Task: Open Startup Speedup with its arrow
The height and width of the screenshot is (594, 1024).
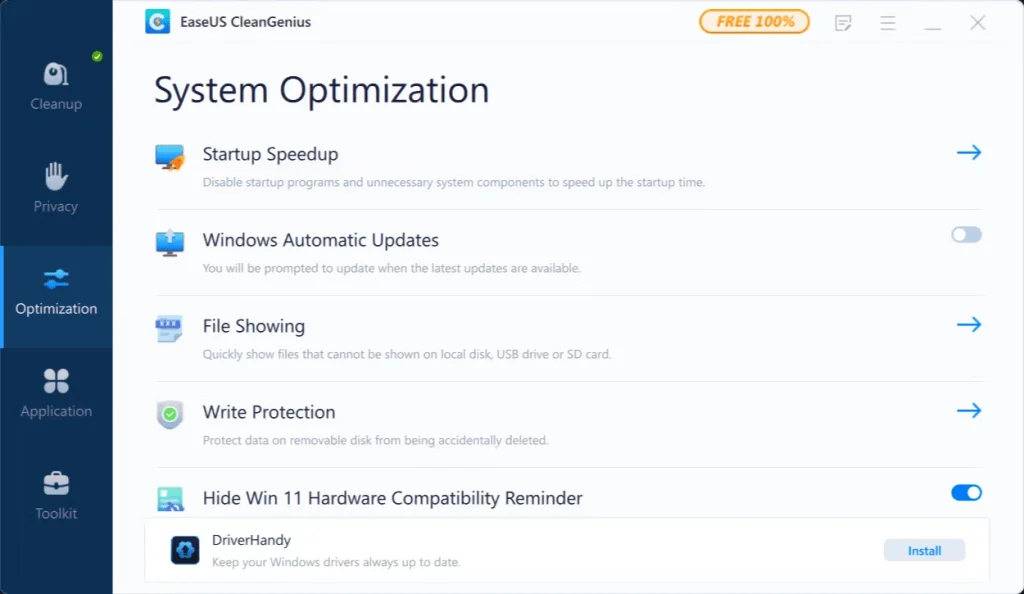Action: click(x=968, y=153)
